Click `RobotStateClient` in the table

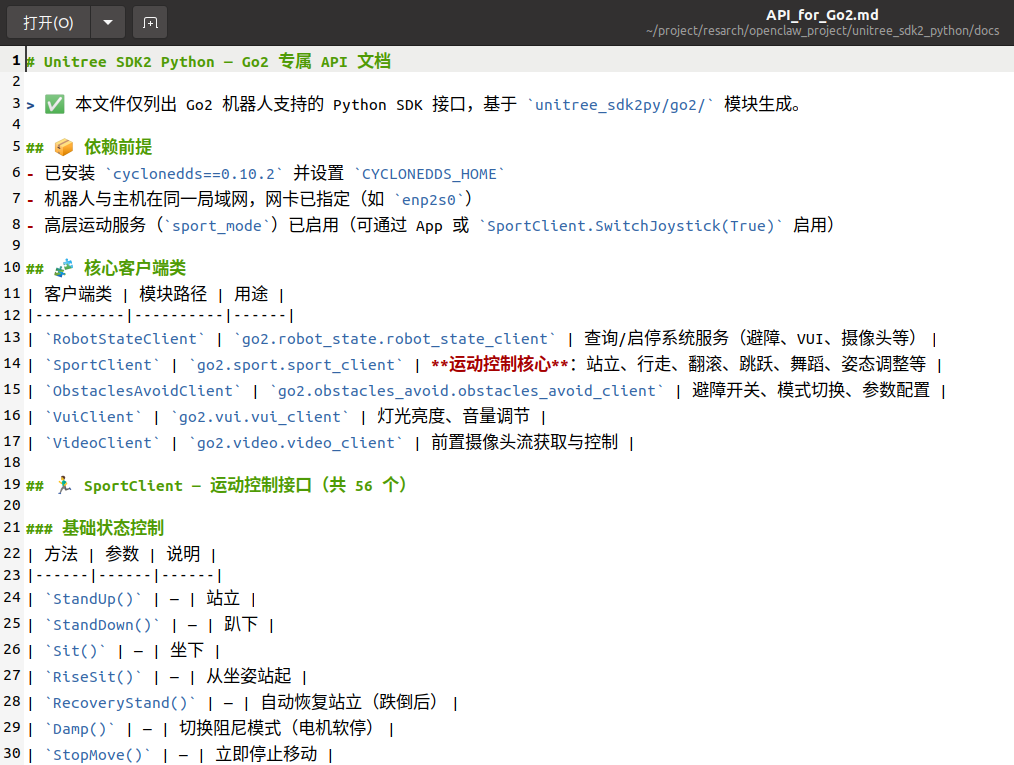pyautogui.click(x=124, y=339)
